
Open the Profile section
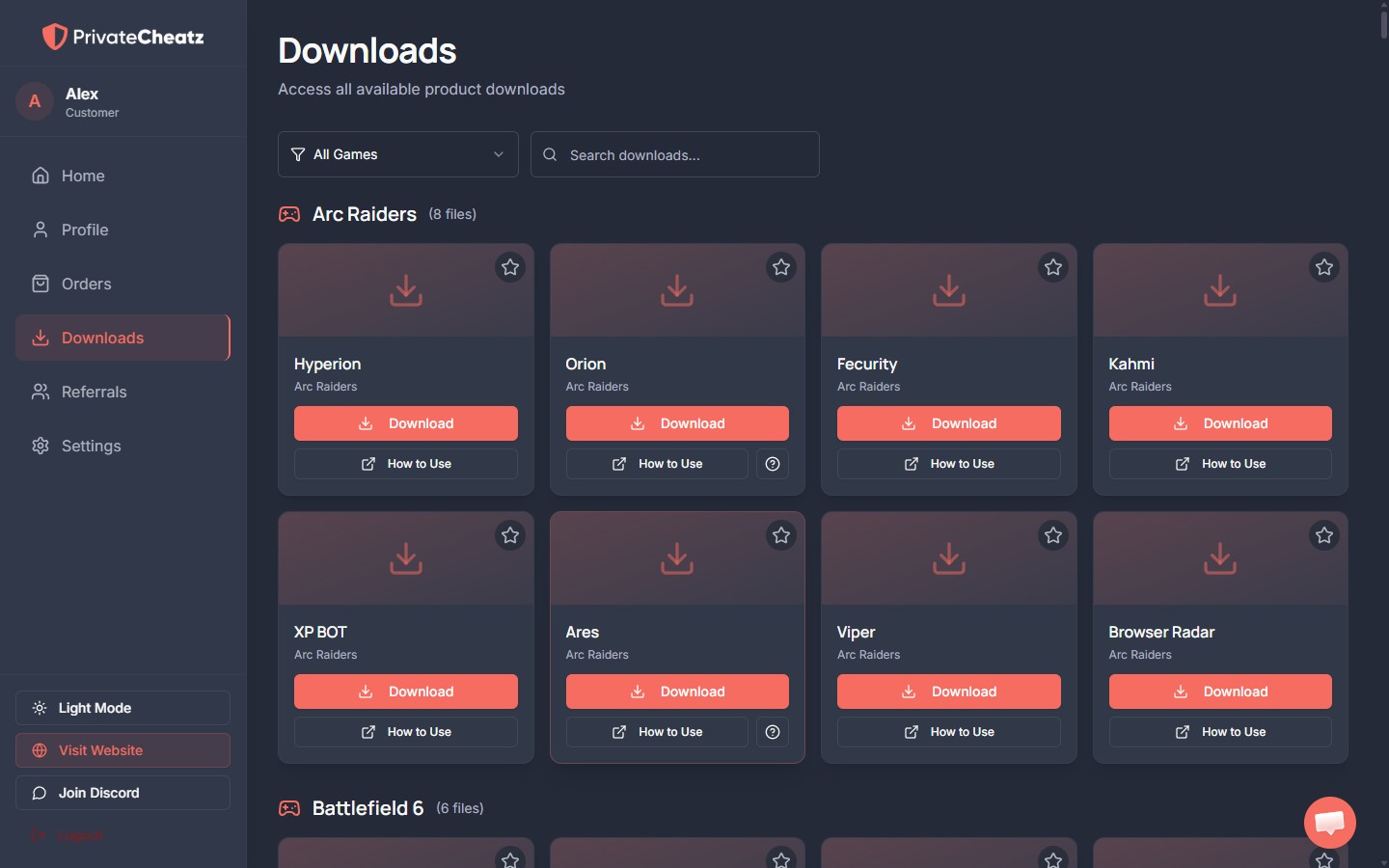click(x=123, y=230)
